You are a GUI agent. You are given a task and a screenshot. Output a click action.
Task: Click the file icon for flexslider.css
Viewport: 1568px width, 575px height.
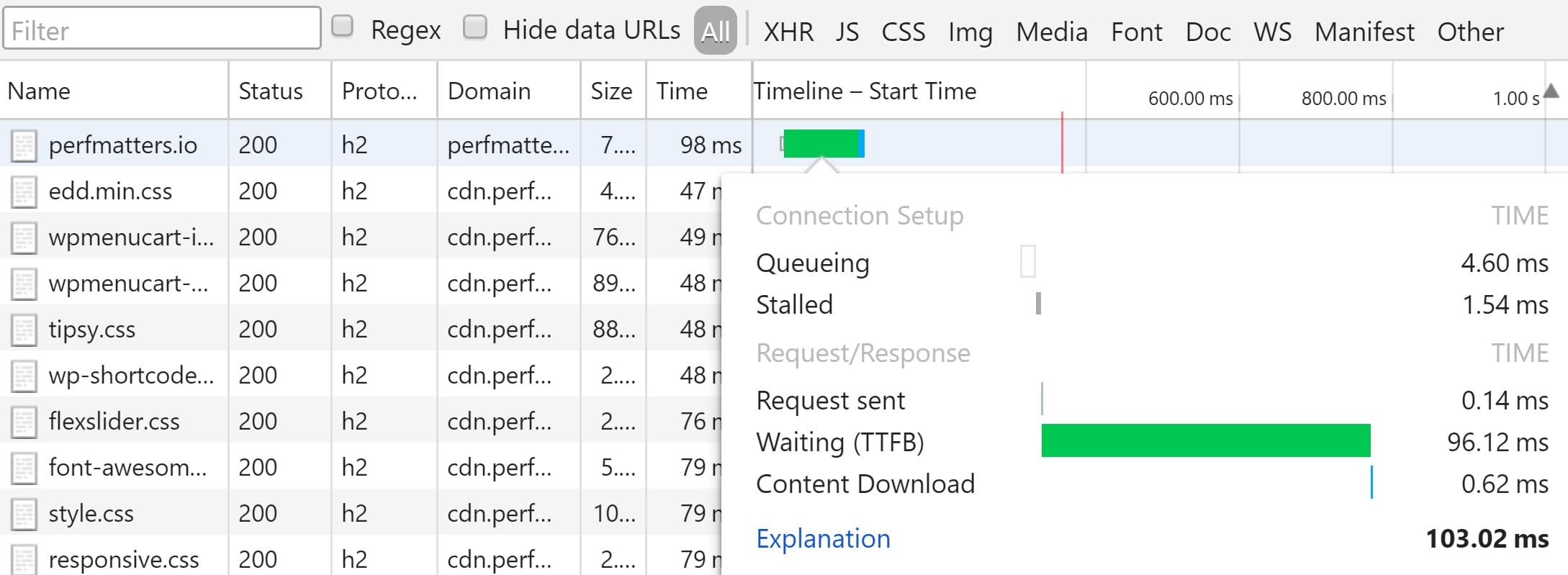point(24,420)
